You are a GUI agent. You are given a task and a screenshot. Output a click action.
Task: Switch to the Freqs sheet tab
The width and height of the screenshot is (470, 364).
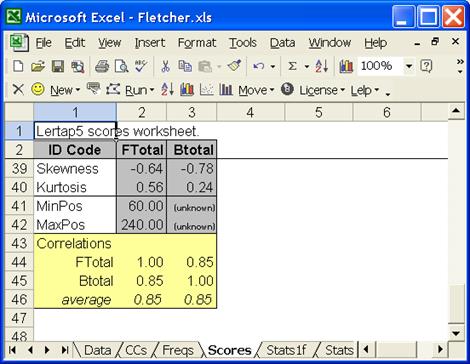tap(178, 350)
